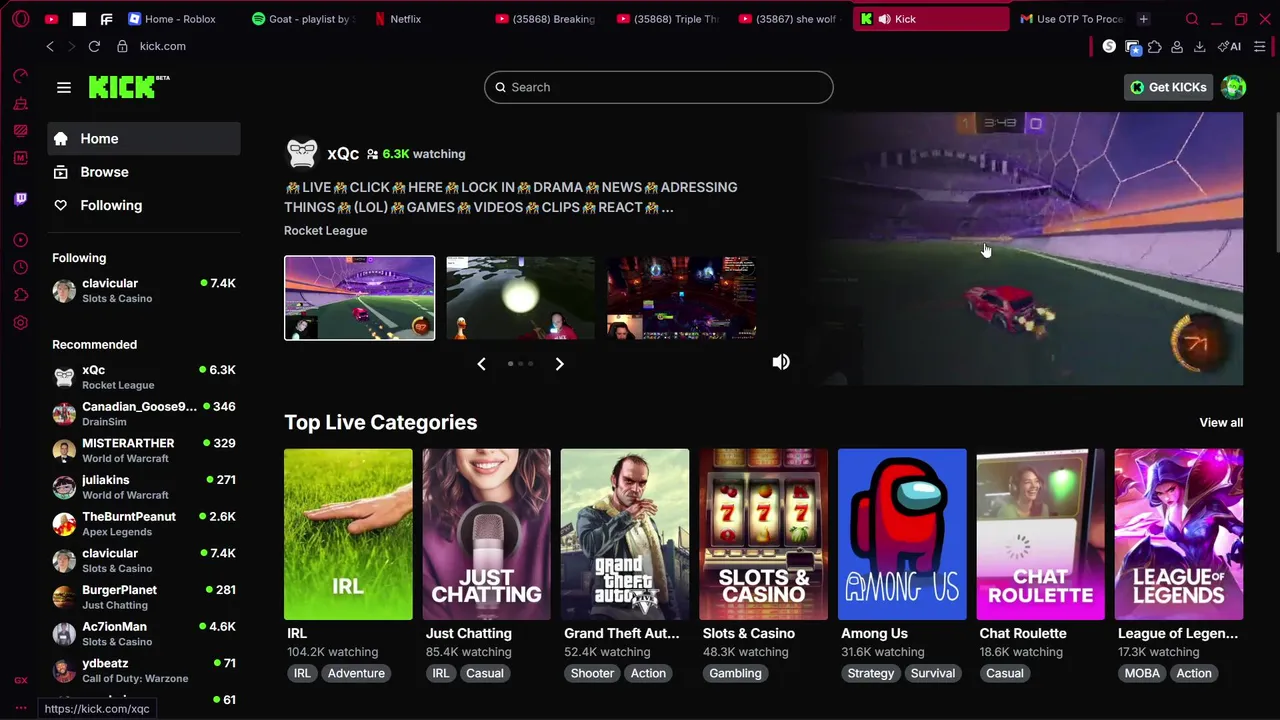Go back to the previous page
The height and width of the screenshot is (720, 1280).
[x=50, y=46]
